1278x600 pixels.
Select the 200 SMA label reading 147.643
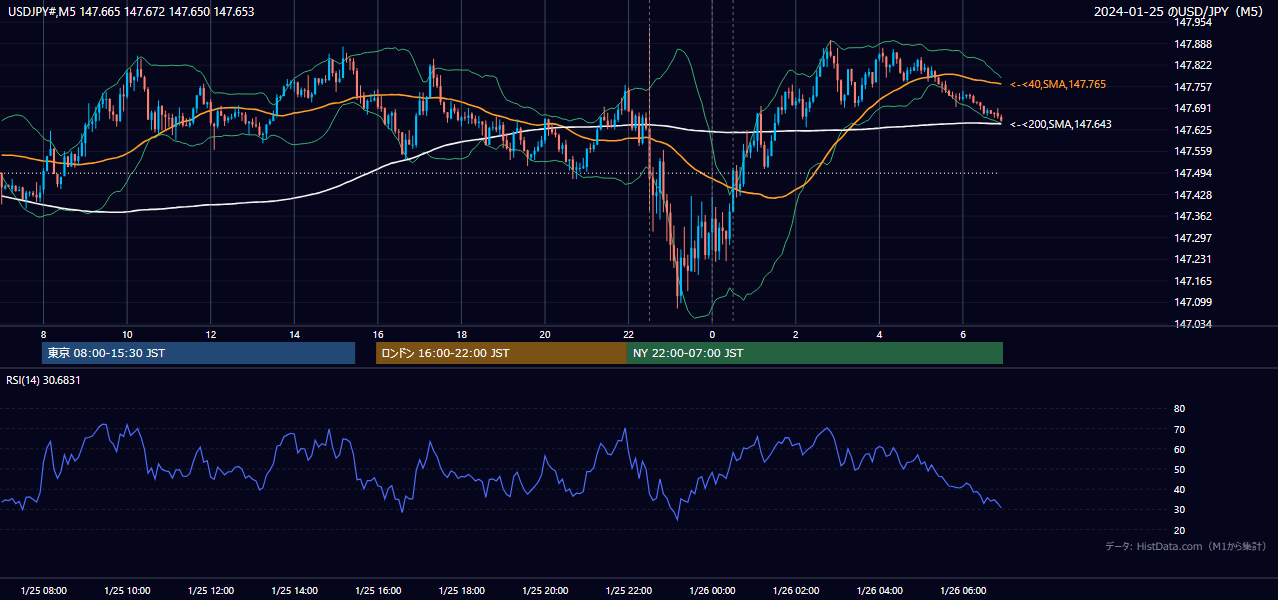tap(1061, 124)
